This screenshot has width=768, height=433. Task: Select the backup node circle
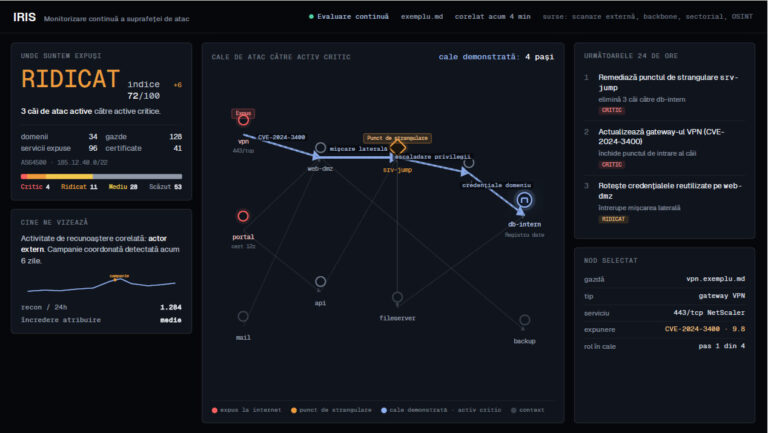coord(524,320)
